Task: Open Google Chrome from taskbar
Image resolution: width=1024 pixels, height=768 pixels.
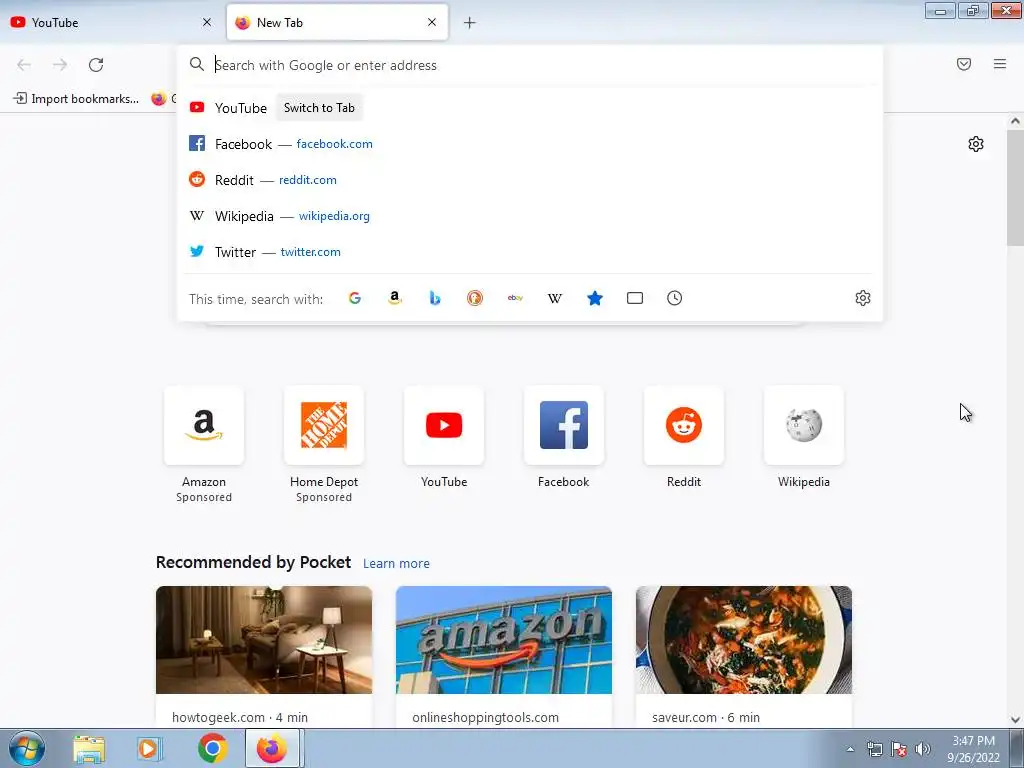Action: 212,748
